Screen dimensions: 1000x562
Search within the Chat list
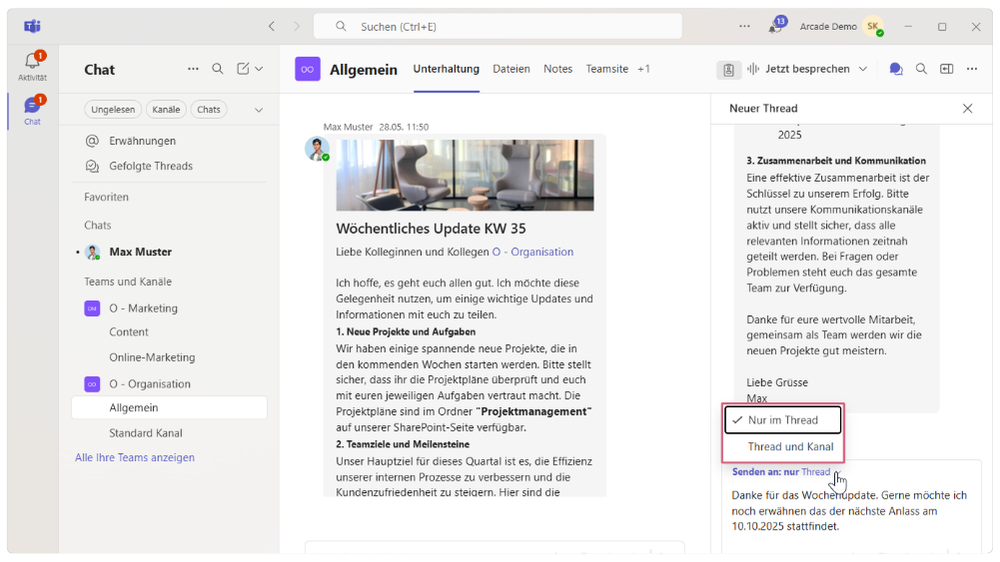click(217, 68)
